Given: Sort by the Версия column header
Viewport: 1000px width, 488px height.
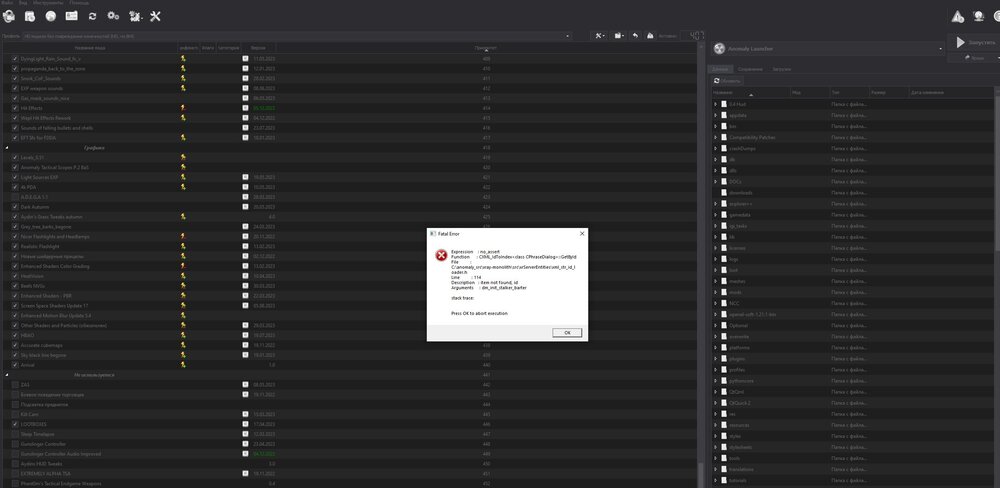Looking at the screenshot, I should point(258,48).
